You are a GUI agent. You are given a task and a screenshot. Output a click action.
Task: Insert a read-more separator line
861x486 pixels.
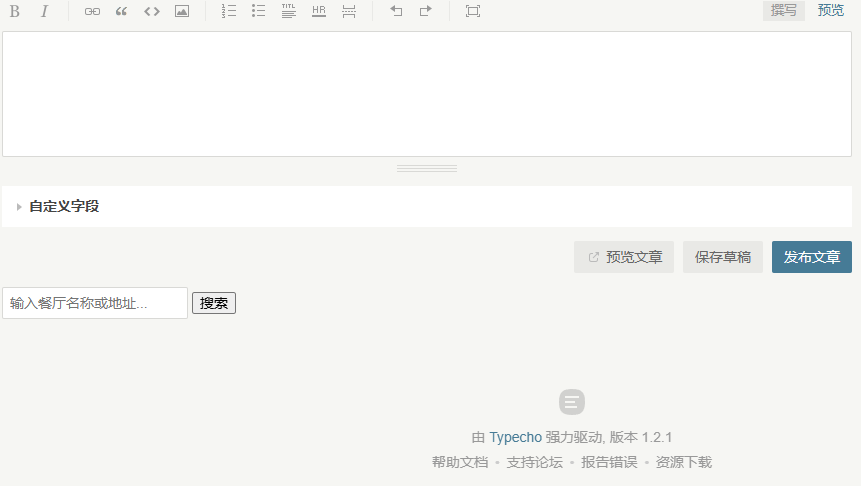coord(349,11)
